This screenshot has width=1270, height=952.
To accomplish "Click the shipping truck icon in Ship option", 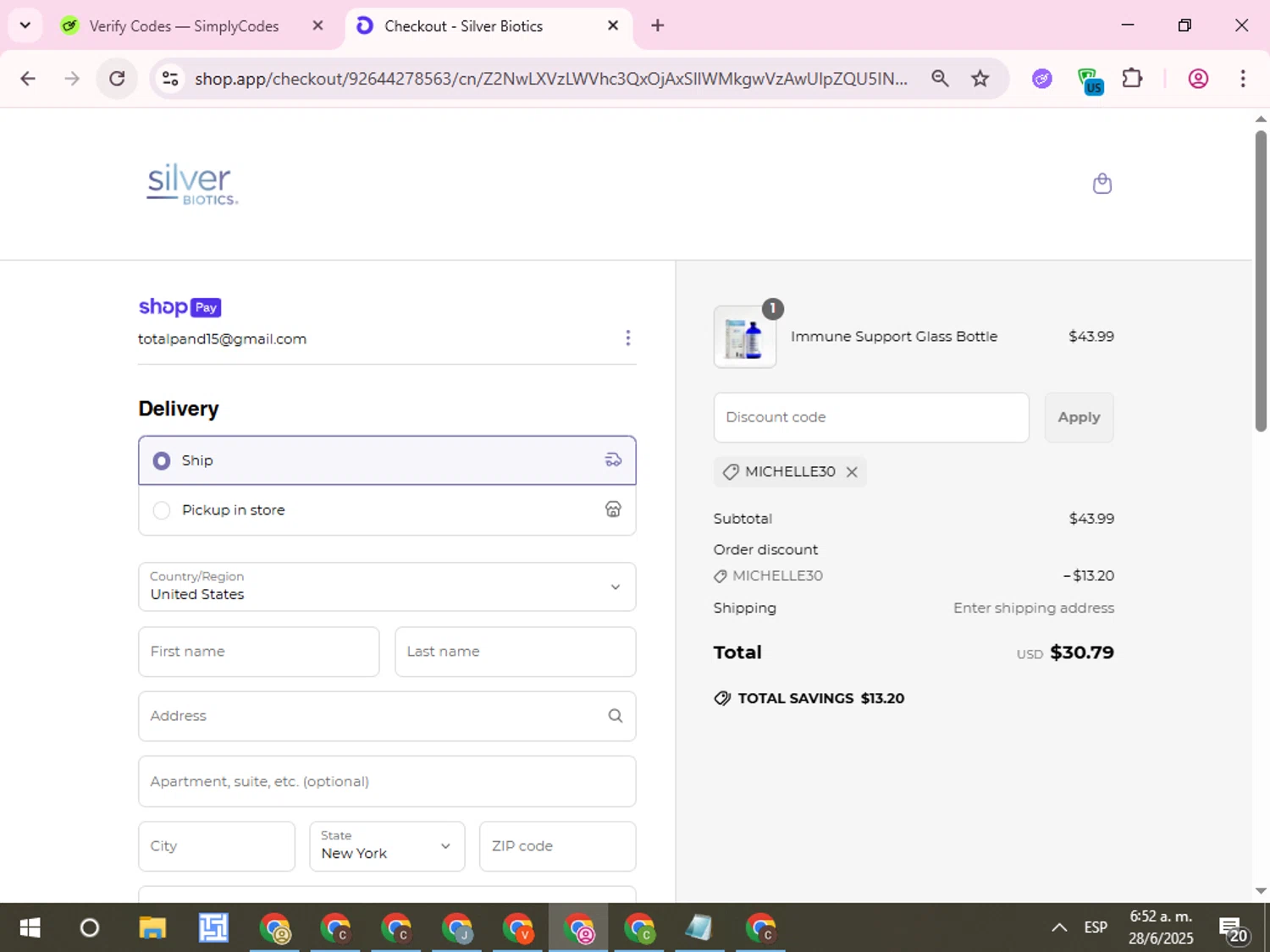I will click(x=613, y=460).
